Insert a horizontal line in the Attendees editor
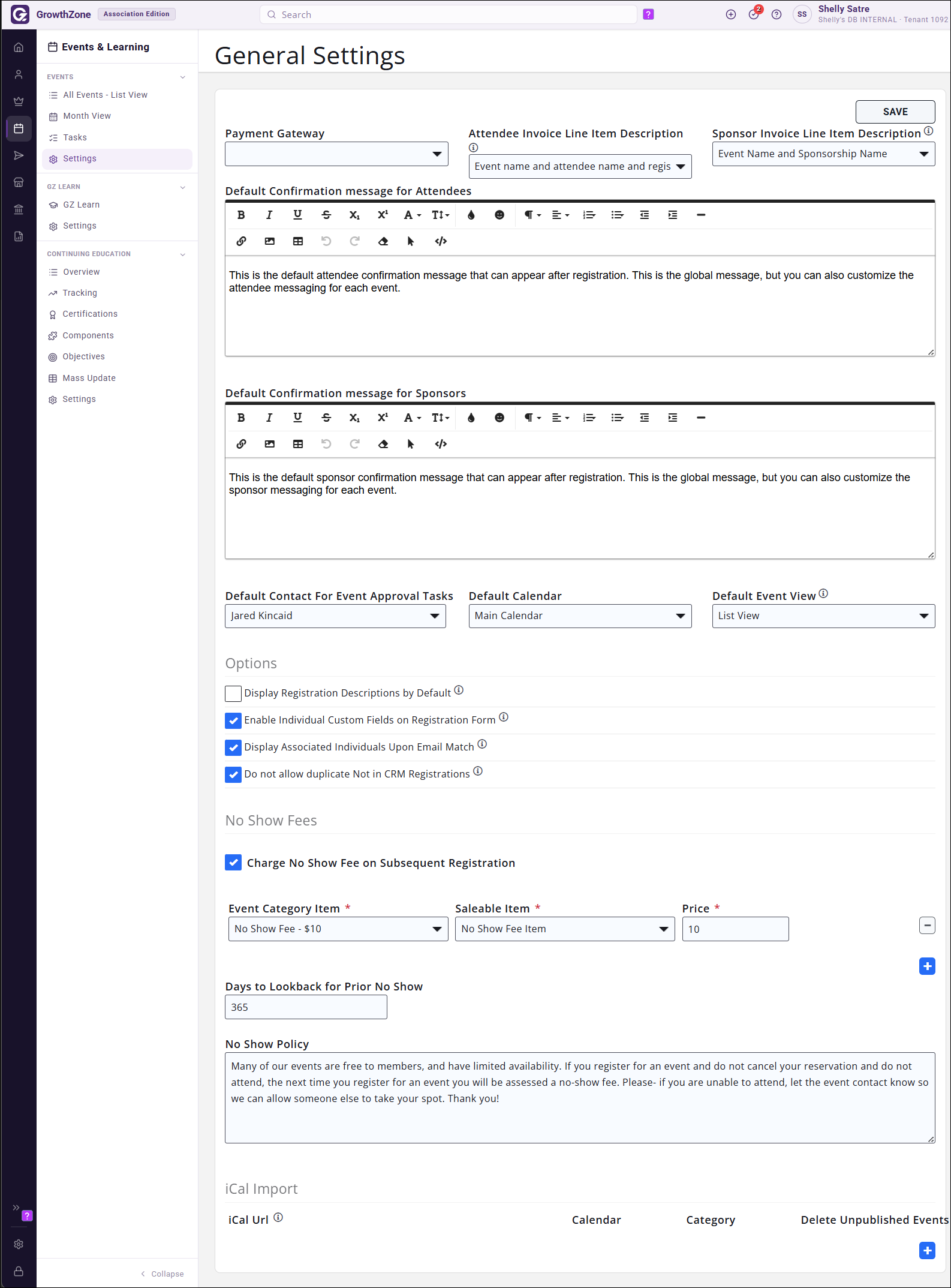The width and height of the screenshot is (951, 1288). tap(701, 215)
